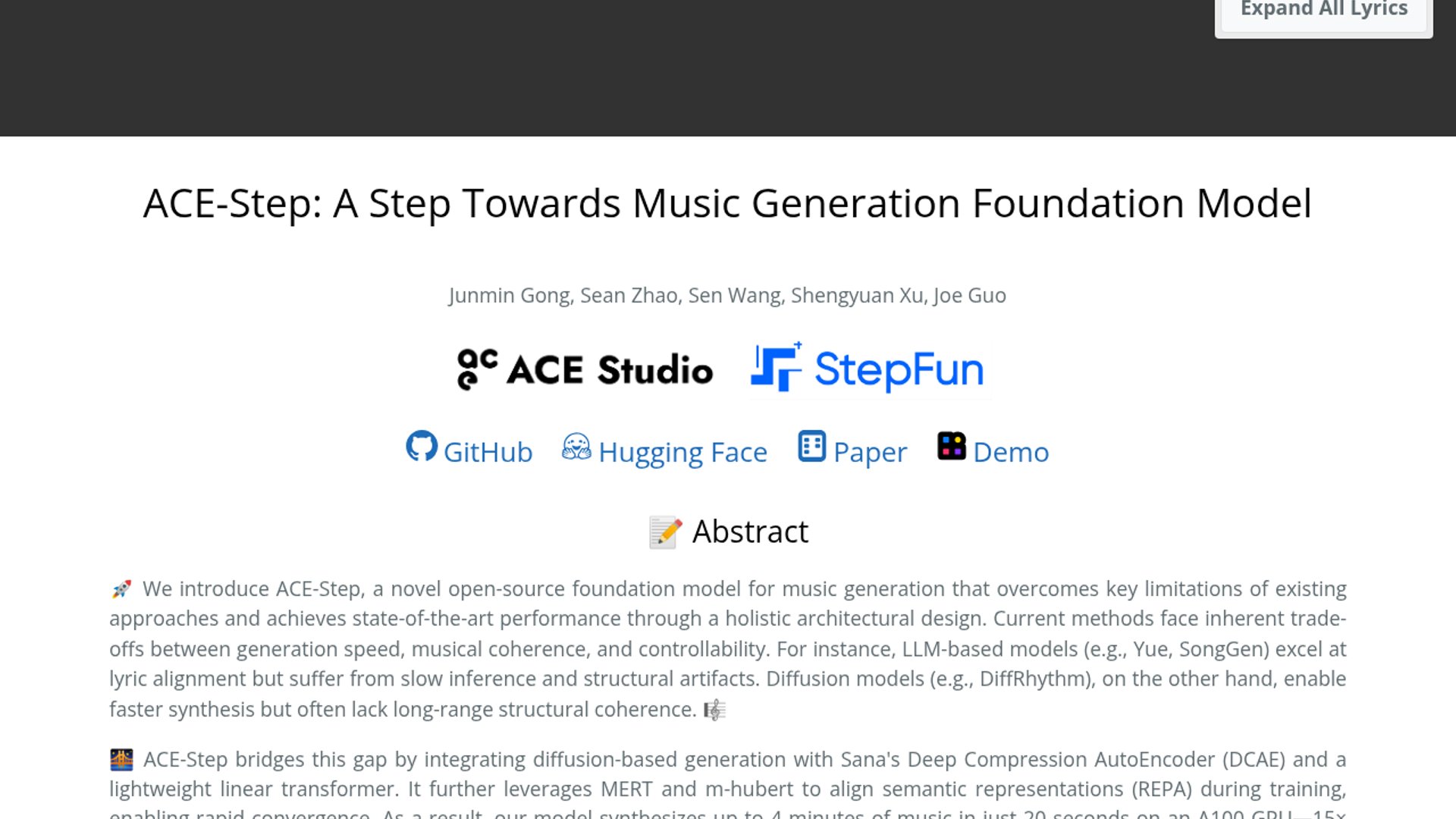Screen dimensions: 1456x819
Task: Click the colorful Demo icon
Action: point(951,447)
